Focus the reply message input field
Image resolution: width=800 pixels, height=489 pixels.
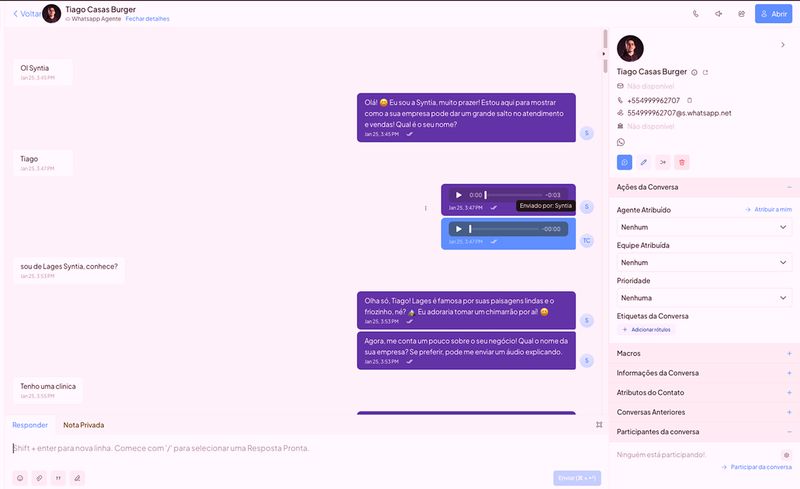[x=306, y=448]
